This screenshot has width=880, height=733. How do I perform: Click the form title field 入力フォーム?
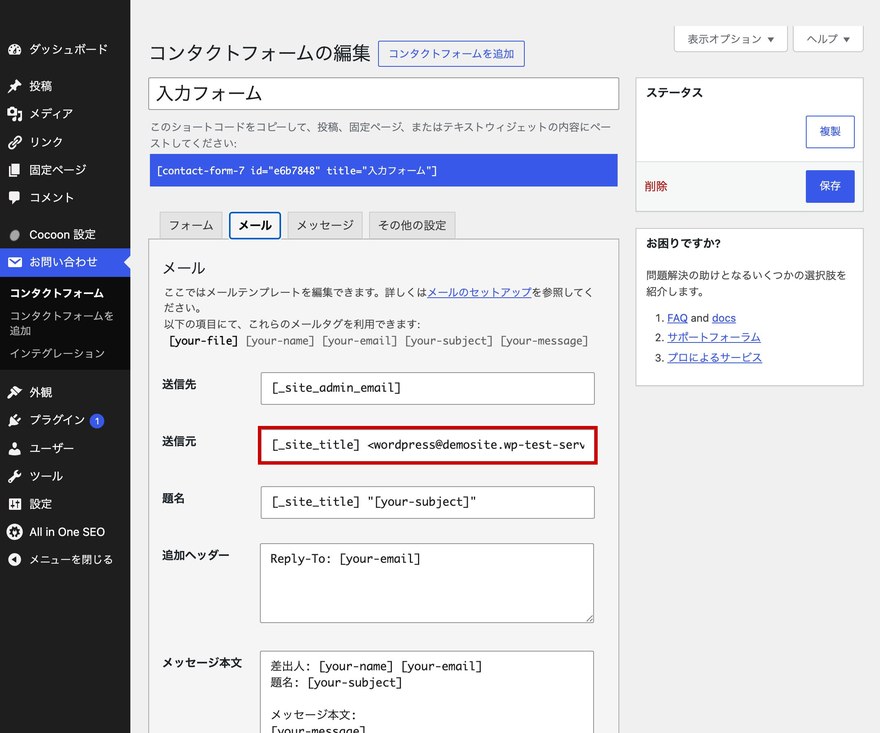[x=384, y=94]
